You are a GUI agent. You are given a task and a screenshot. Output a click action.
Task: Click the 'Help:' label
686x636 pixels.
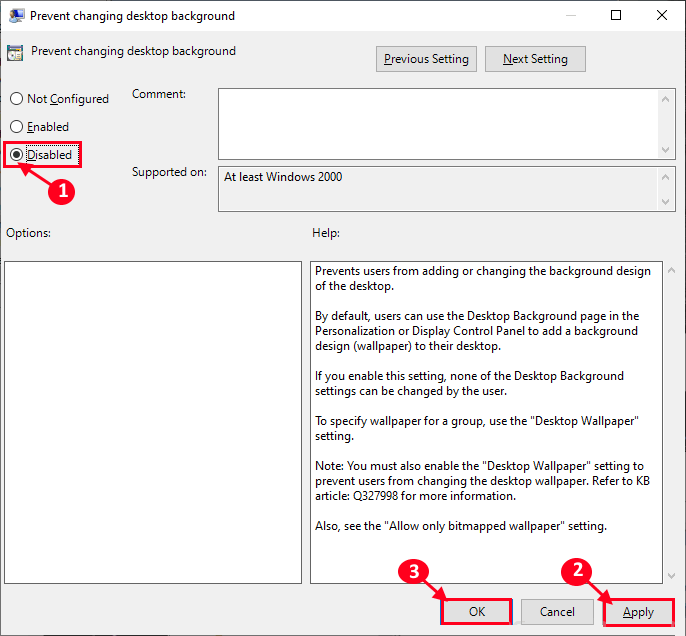coord(326,233)
